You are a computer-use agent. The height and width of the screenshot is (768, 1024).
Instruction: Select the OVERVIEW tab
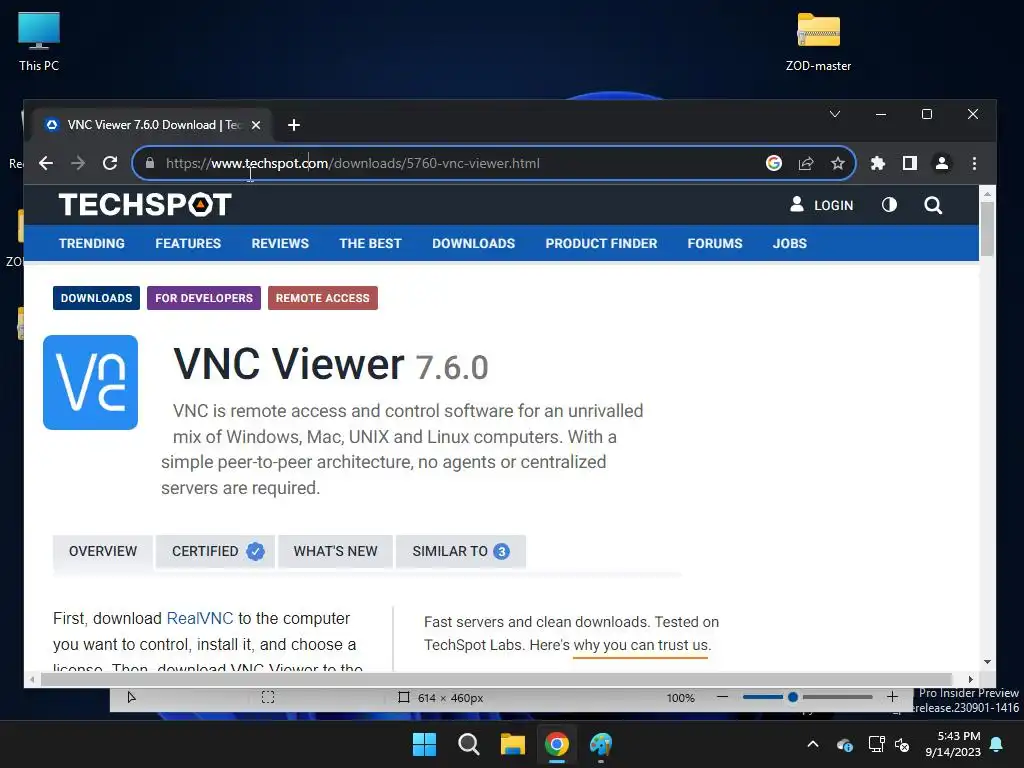pyautogui.click(x=103, y=551)
